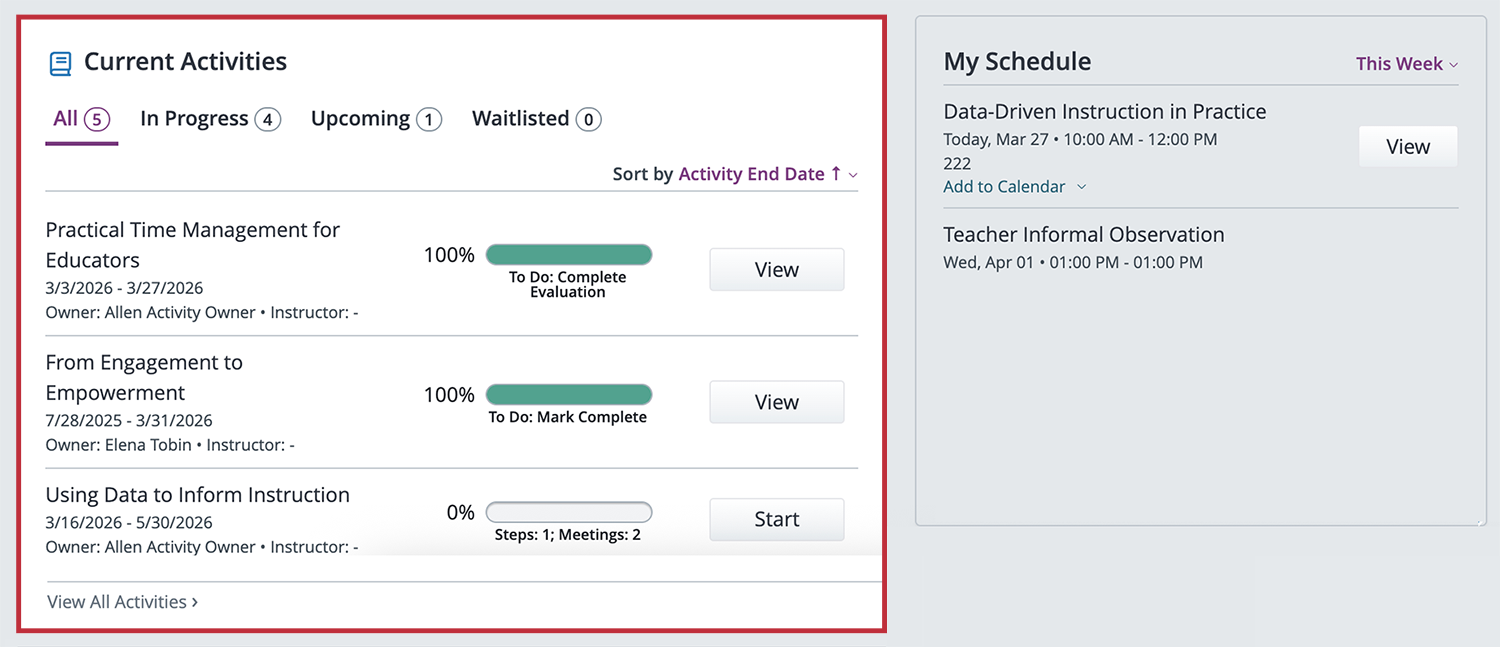
Task: Expand the Add to Calendar options
Action: click(1014, 187)
